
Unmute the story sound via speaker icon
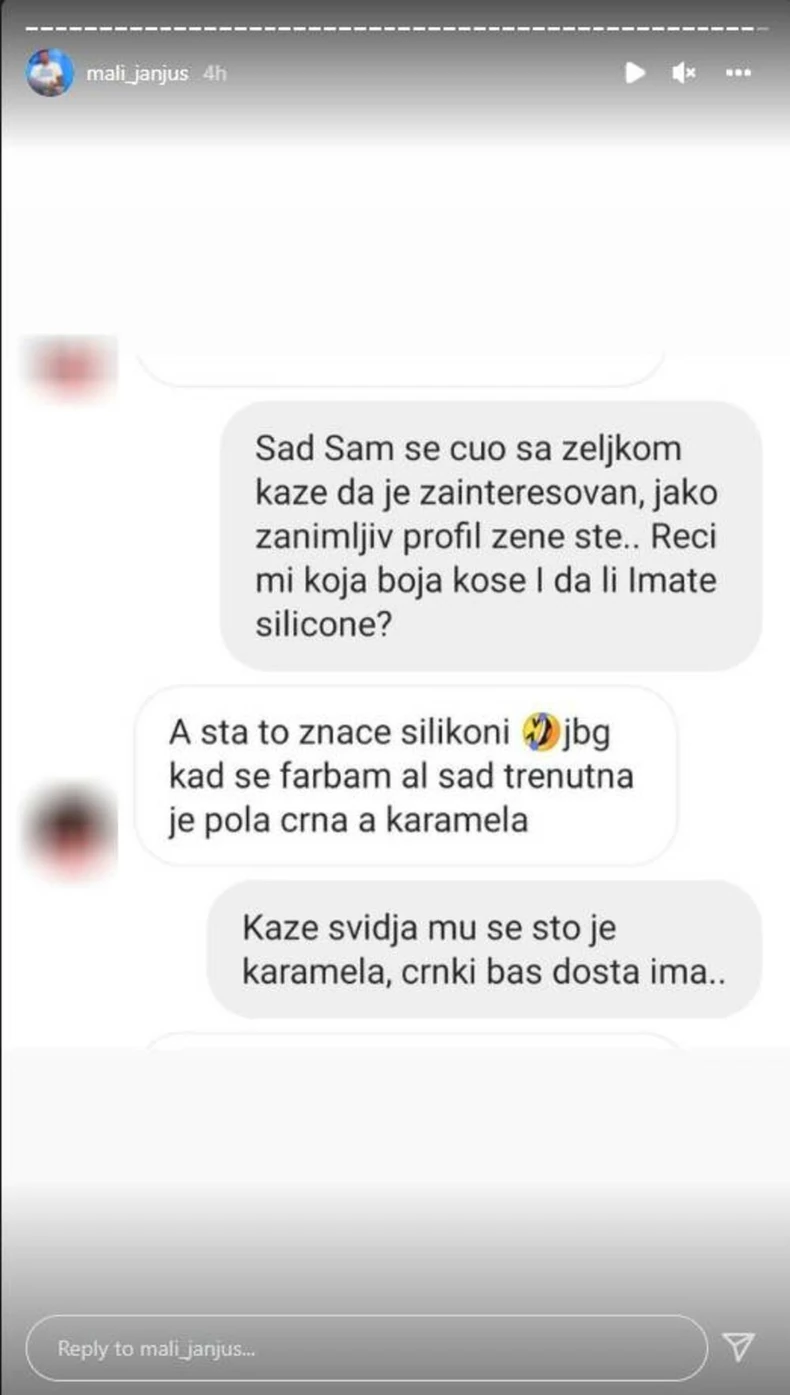[x=684, y=73]
